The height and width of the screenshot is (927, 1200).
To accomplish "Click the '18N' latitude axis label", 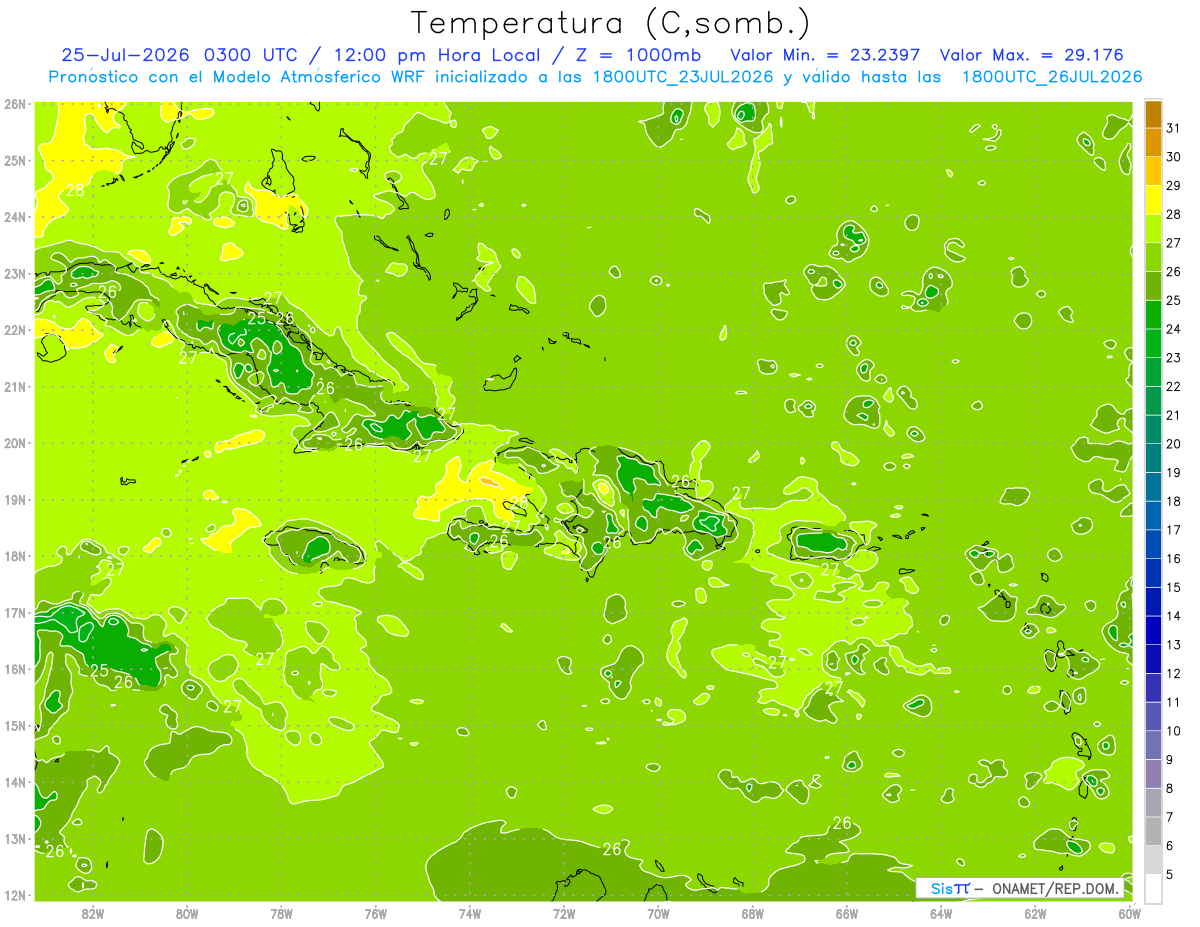I will pos(14,556).
